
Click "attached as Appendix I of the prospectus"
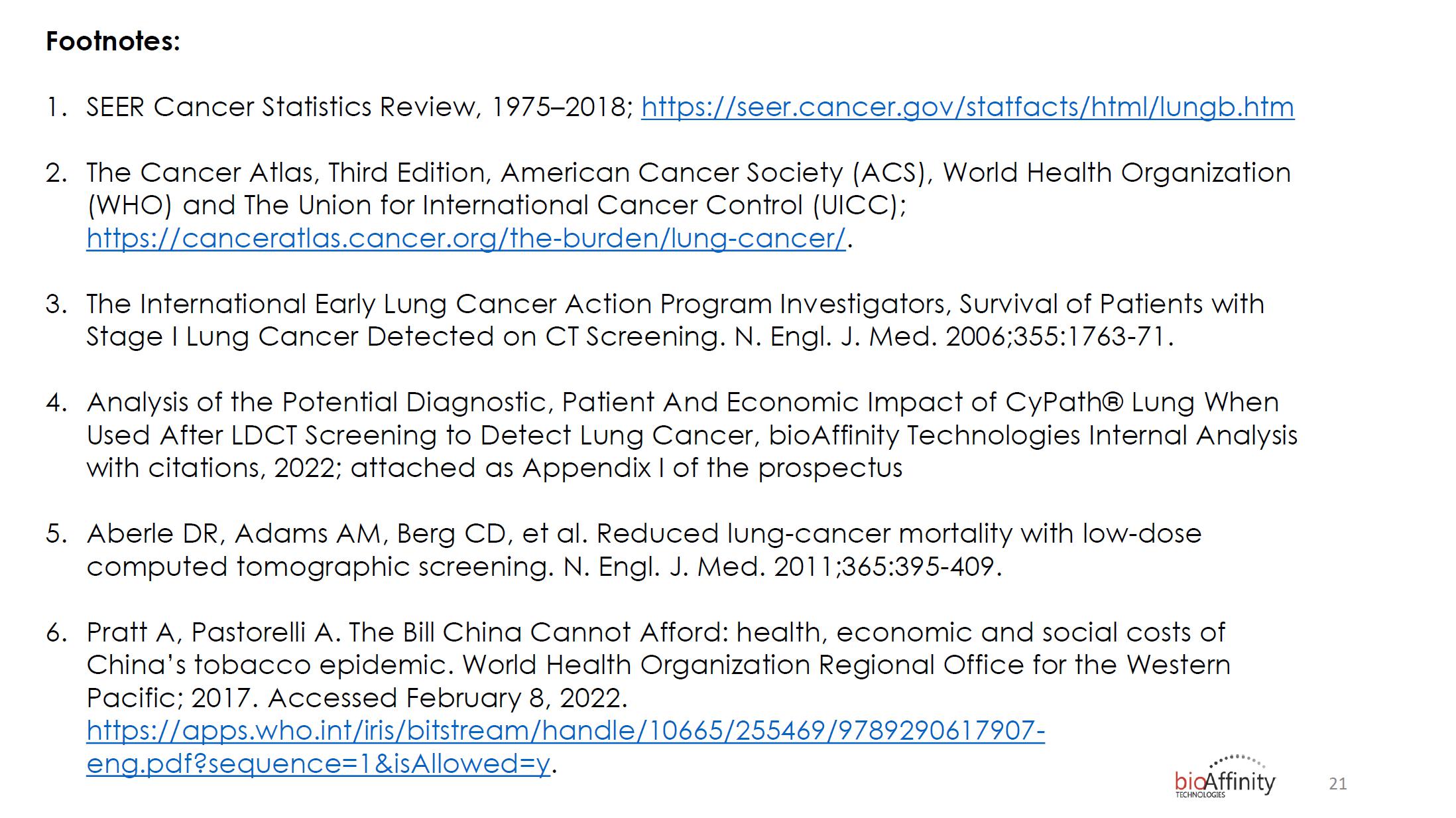(x=626, y=468)
